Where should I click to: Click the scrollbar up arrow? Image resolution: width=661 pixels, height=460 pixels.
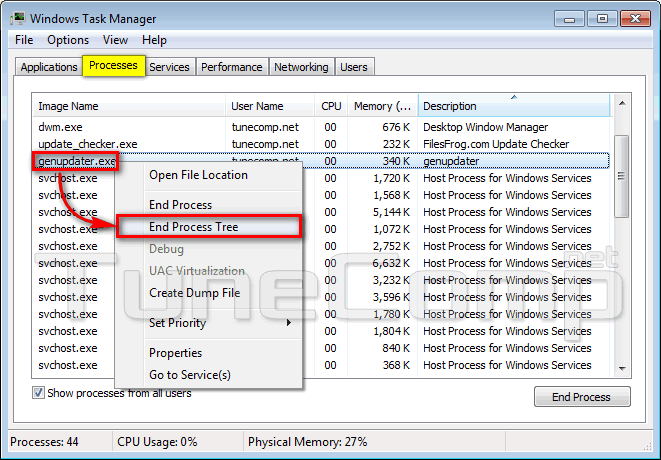pos(622,103)
